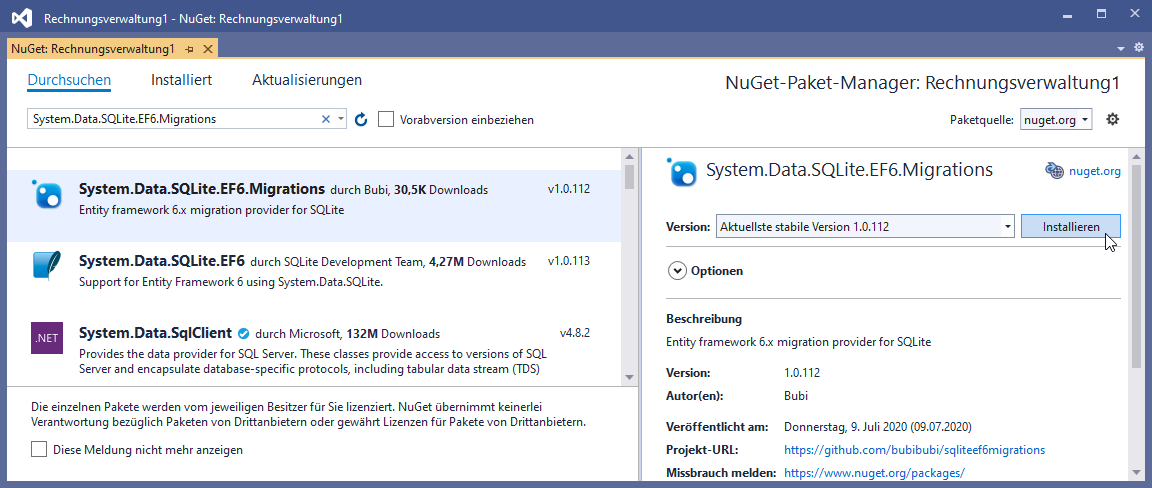Open package source settings gear
1152x488 pixels.
[1112, 119]
